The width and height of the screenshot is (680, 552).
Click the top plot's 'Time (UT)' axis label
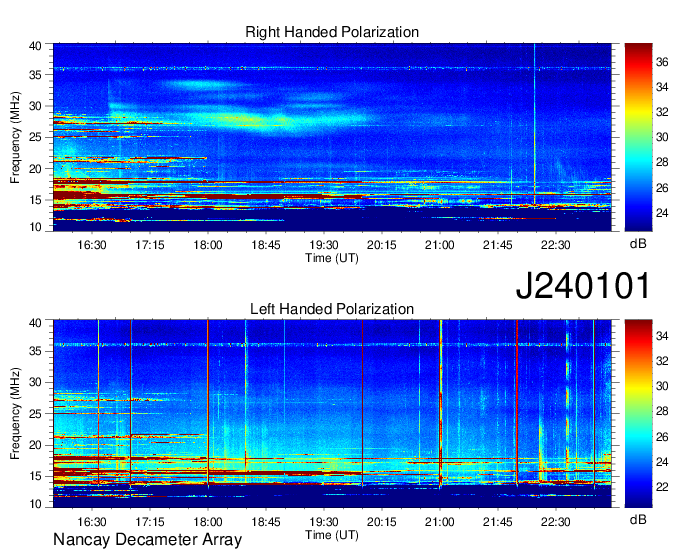coord(332,258)
